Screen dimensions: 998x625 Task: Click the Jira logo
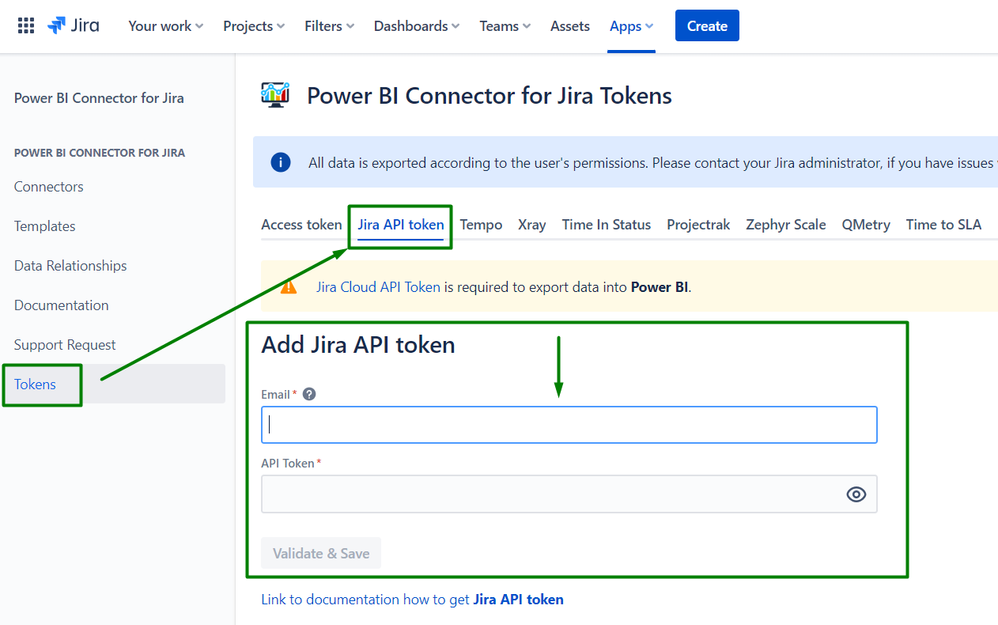point(73,25)
